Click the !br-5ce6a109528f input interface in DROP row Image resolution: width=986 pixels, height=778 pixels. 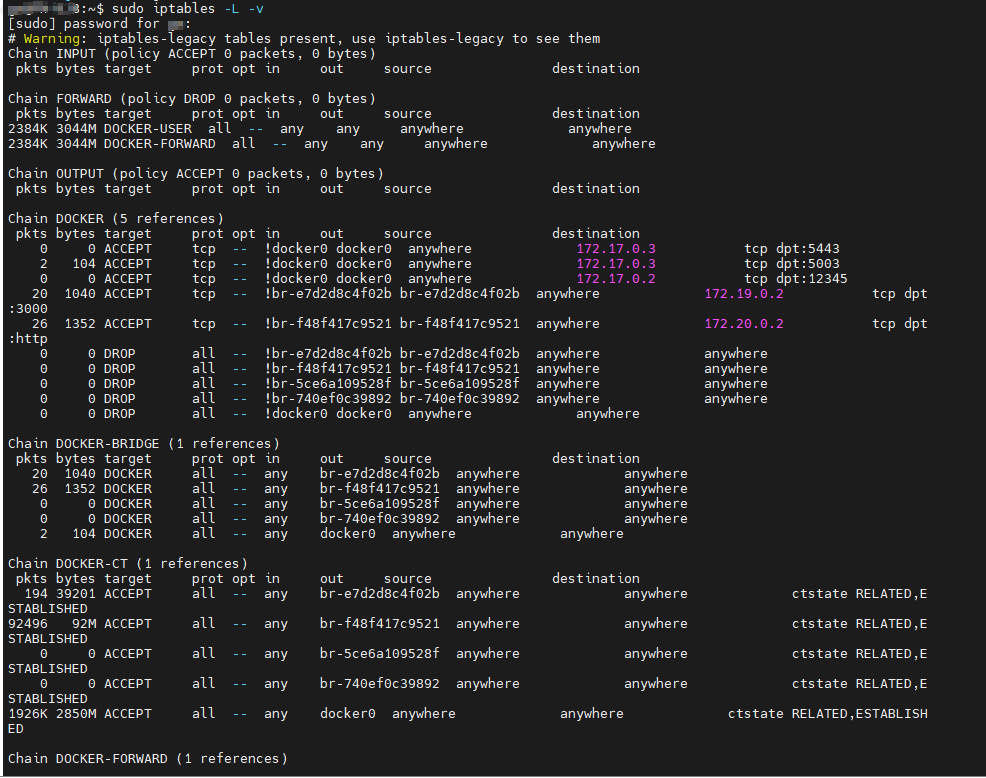[328, 384]
